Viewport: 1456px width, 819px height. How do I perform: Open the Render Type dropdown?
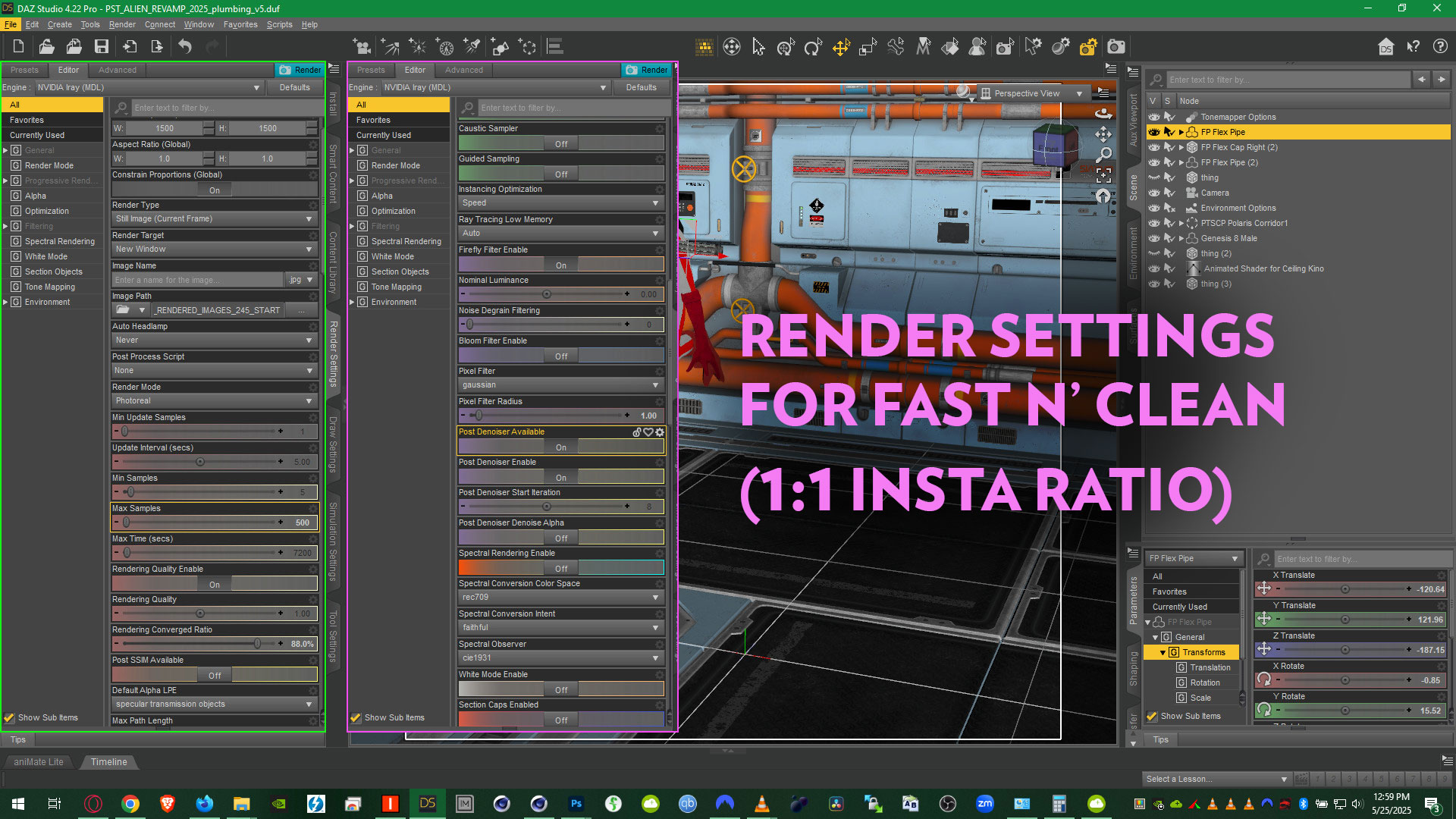coord(214,218)
